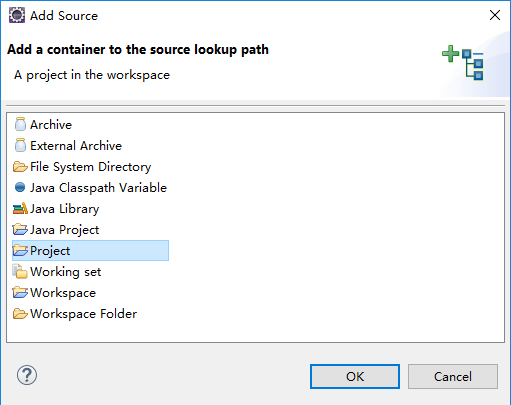This screenshot has height=405, width=511.
Task: Choose File System Directory source type
Action: 90,167
